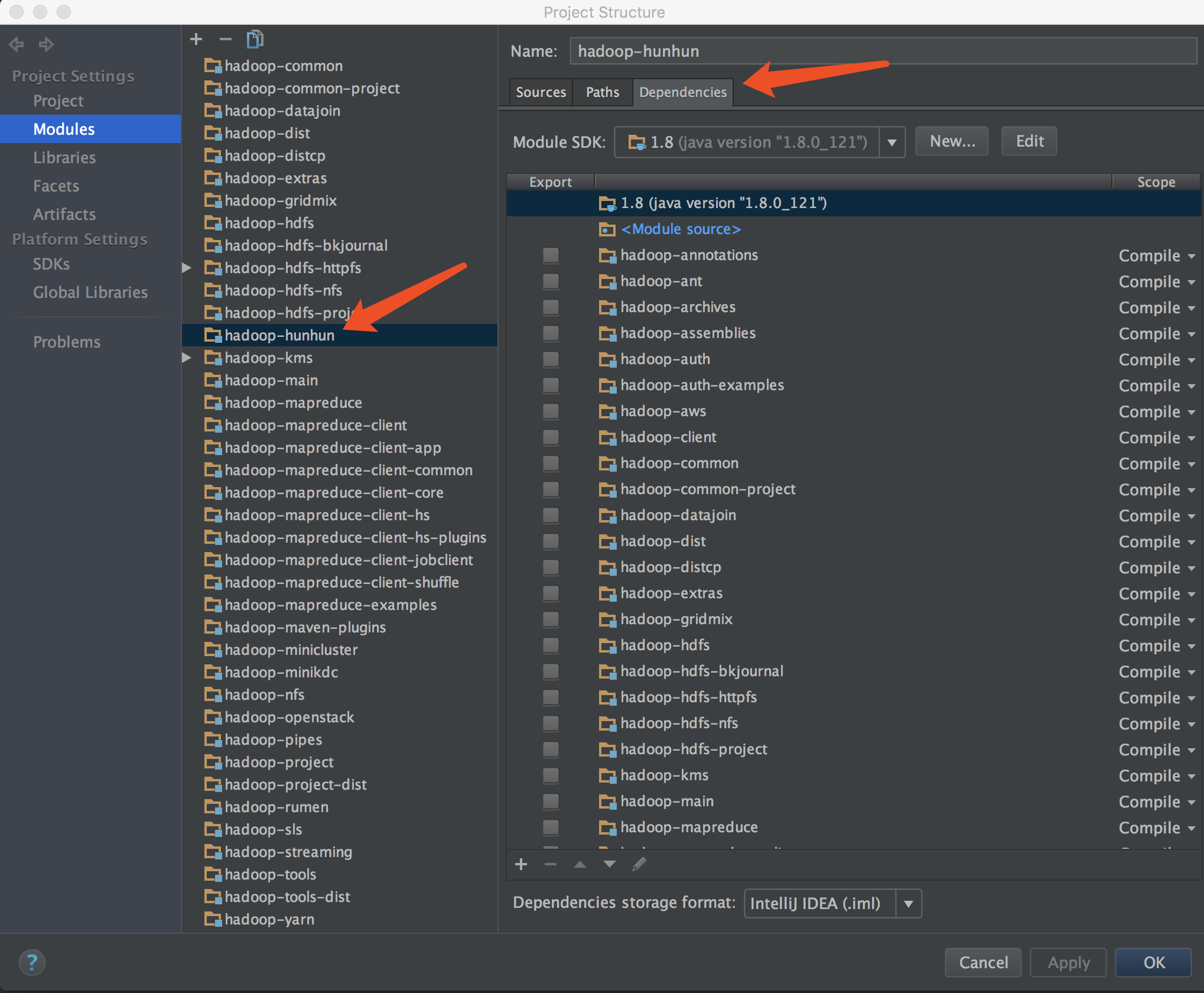Switch to the Sources tab
The width and height of the screenshot is (1204, 993).
541,92
